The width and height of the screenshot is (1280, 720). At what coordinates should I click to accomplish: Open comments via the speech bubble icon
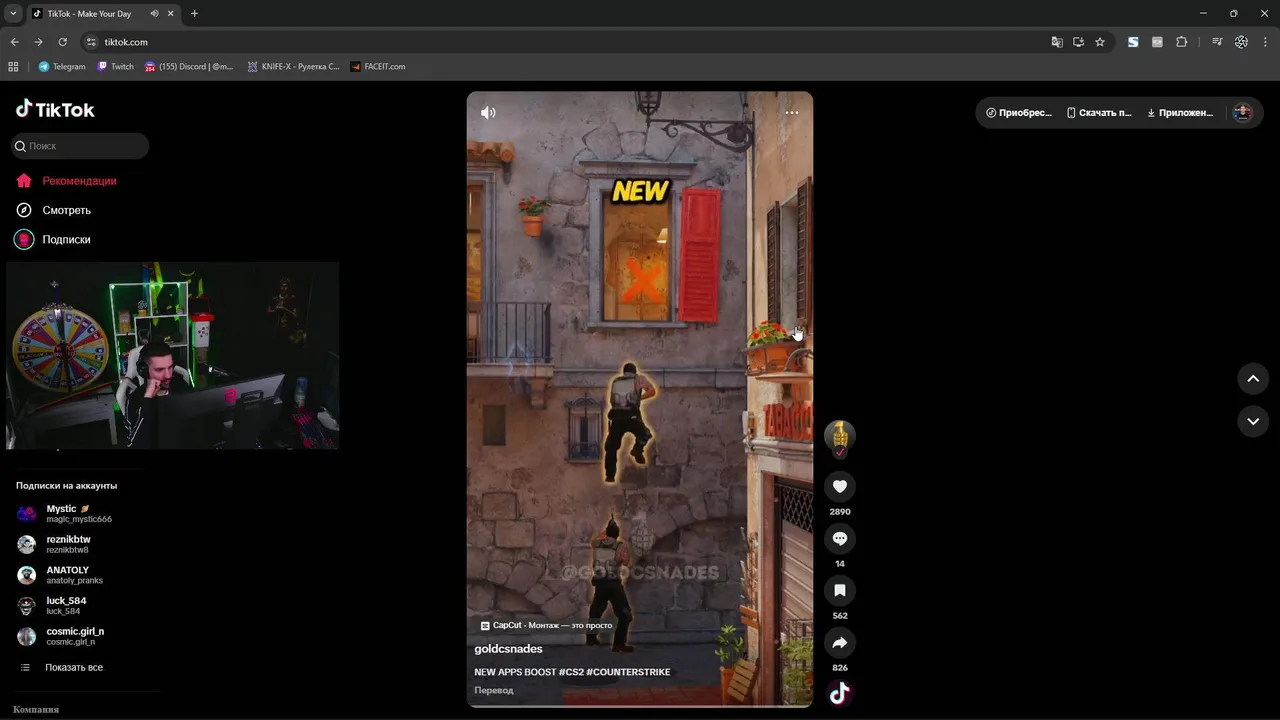click(x=840, y=538)
